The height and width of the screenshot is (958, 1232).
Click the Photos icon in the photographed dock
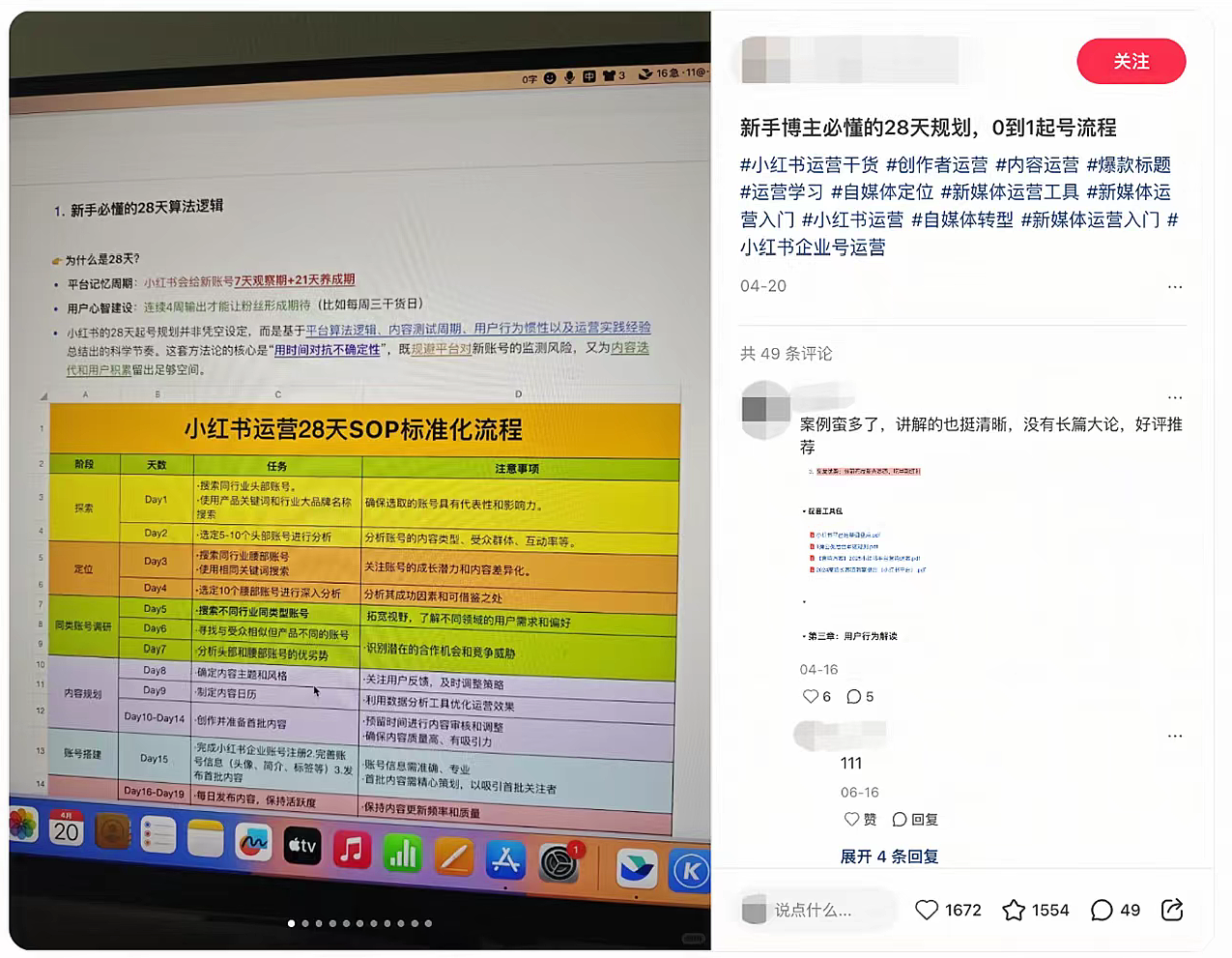22,826
